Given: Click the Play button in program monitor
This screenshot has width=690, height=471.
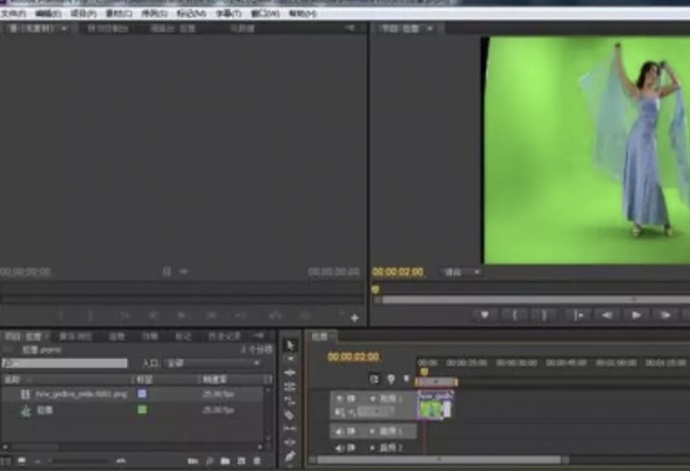Looking at the screenshot, I should 636,315.
